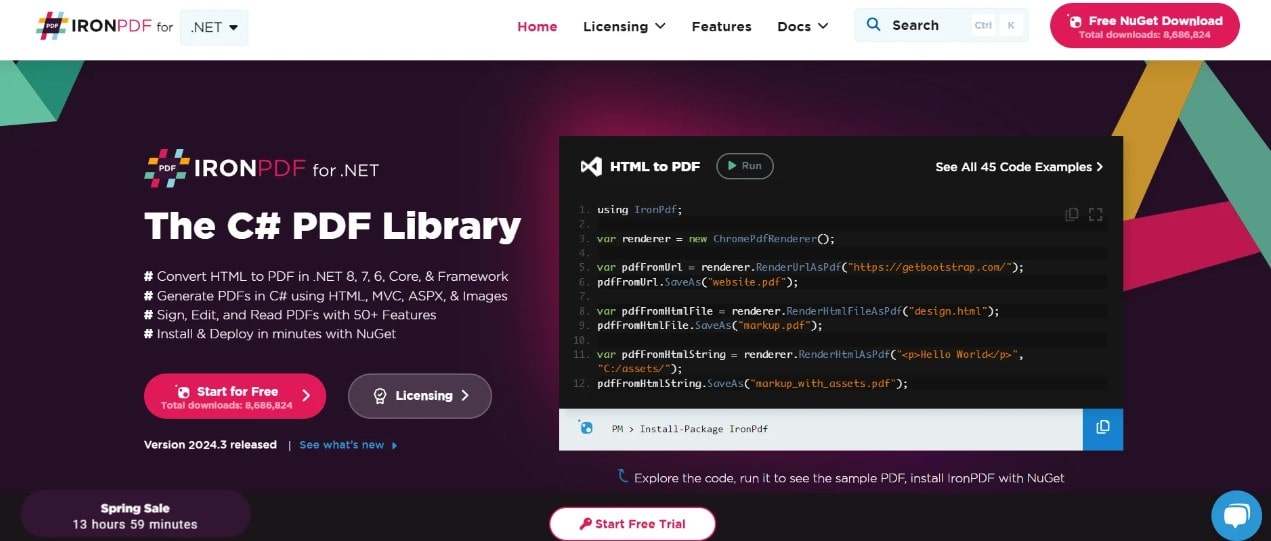Open the Licensing button in hero
Screen dimensions: 1271x541
coord(420,396)
